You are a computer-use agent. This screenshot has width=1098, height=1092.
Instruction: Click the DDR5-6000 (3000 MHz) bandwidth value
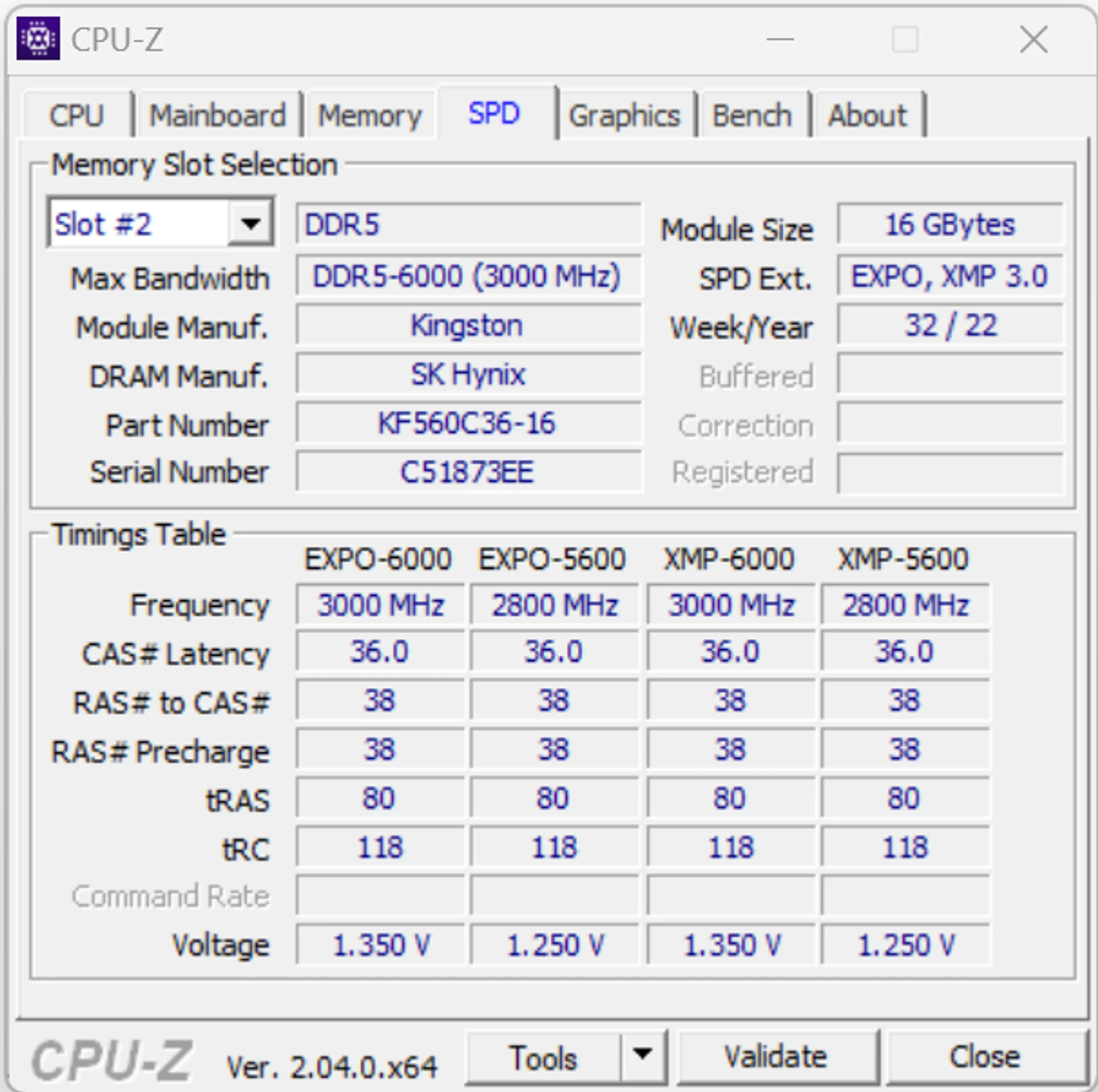click(468, 276)
